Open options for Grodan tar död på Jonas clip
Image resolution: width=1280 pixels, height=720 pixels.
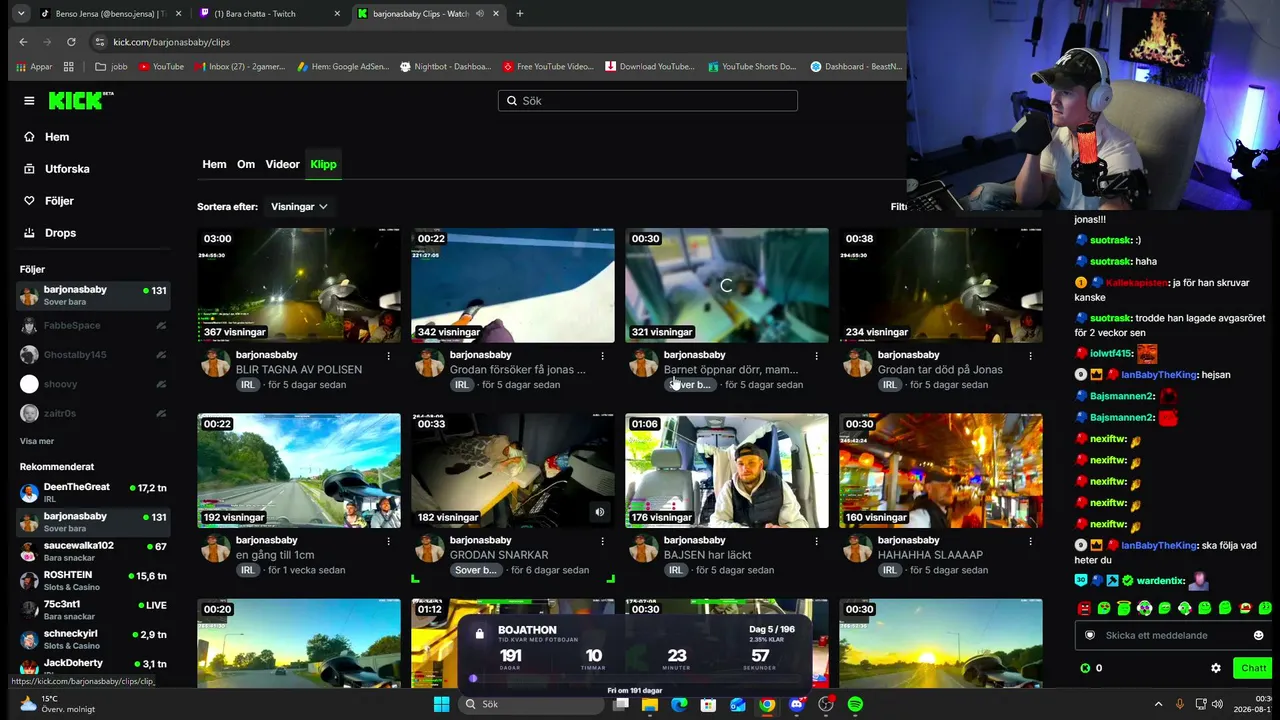click(x=1031, y=356)
